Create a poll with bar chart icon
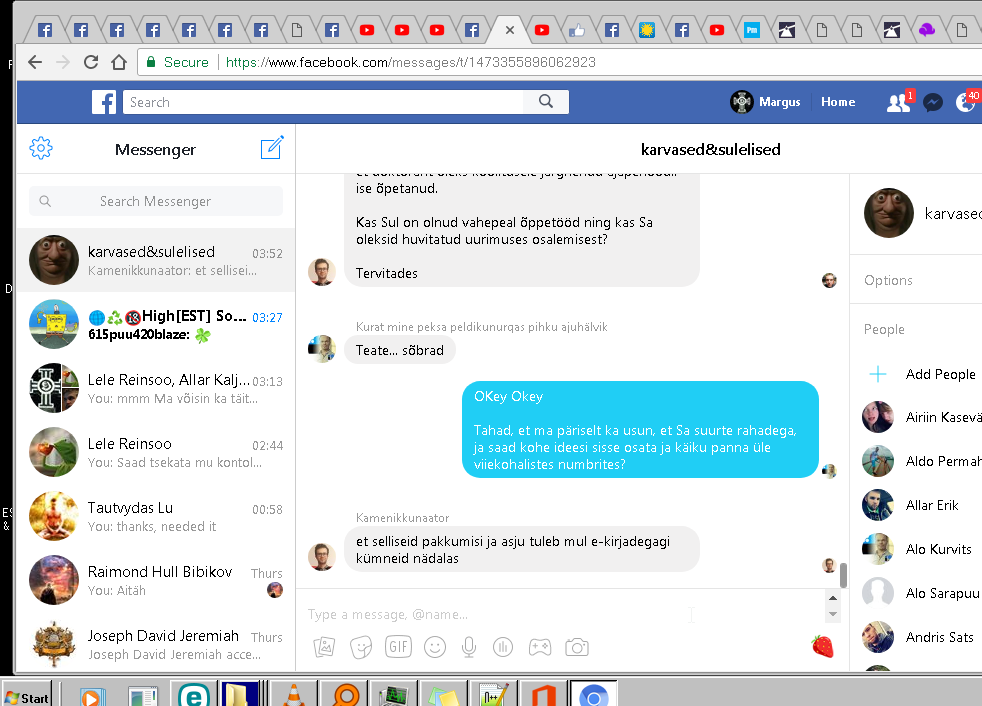982x706 pixels. 503,646
